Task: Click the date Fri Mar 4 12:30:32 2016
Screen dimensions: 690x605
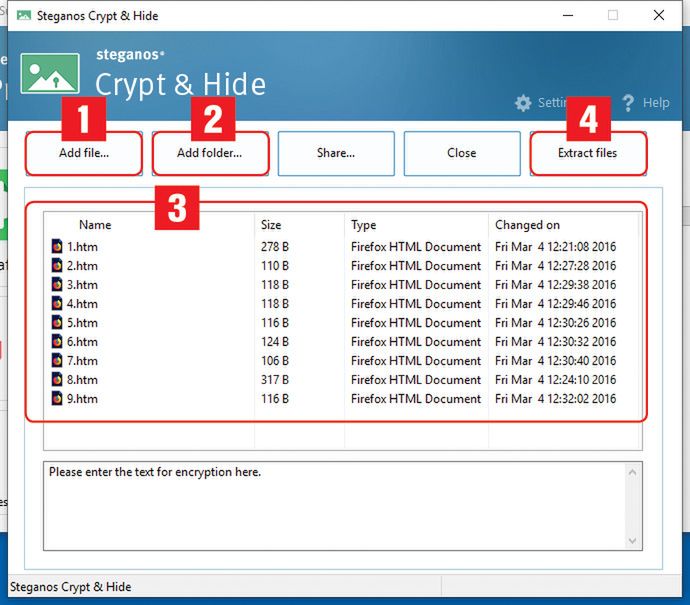Action: coord(555,342)
